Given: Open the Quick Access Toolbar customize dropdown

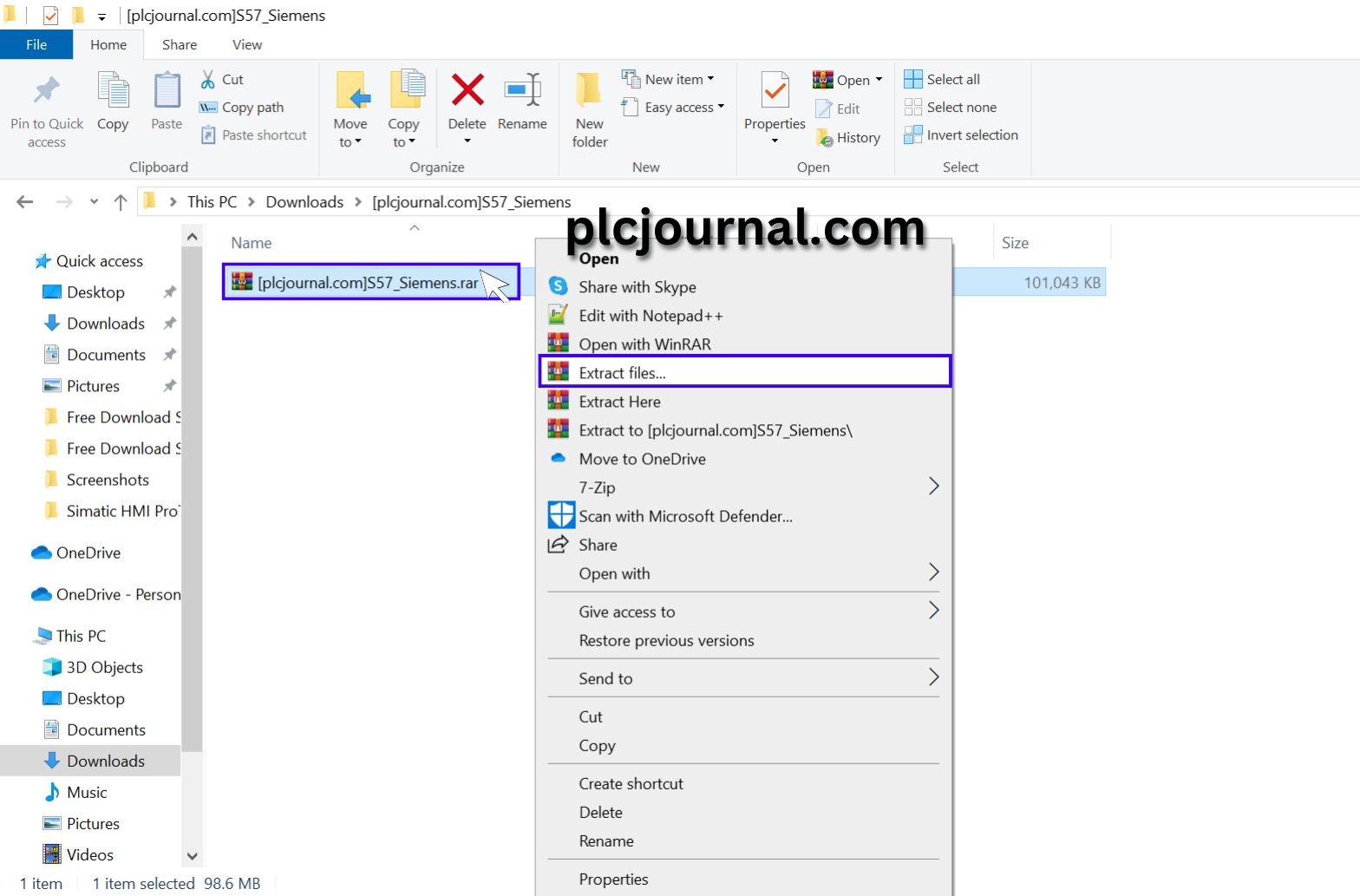Looking at the screenshot, I should [101, 16].
